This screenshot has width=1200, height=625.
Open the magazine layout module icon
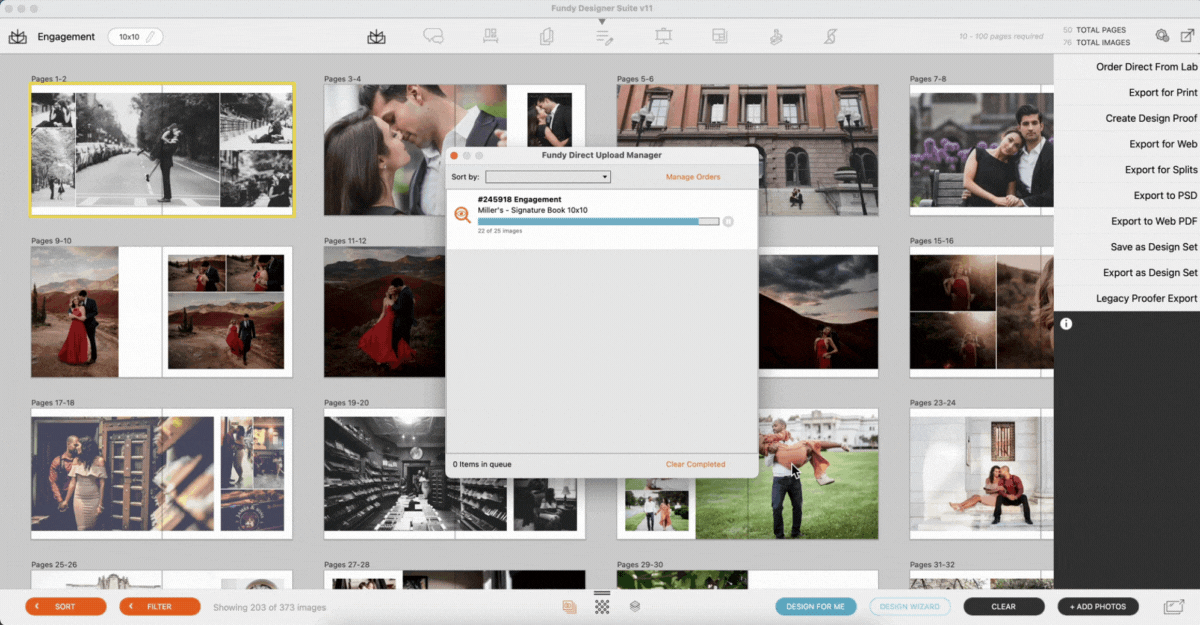coord(719,37)
